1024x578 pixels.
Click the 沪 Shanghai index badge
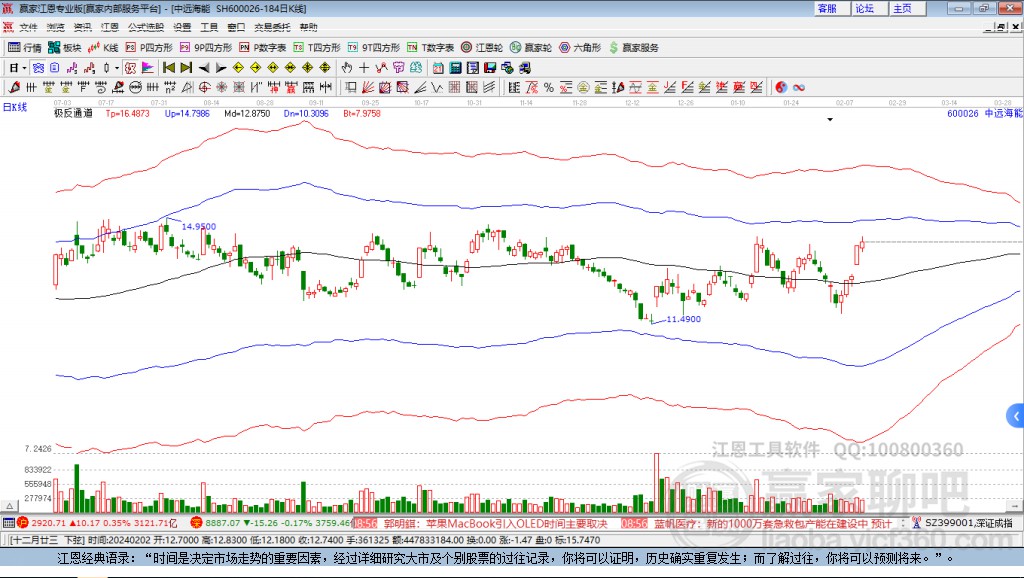(23, 522)
